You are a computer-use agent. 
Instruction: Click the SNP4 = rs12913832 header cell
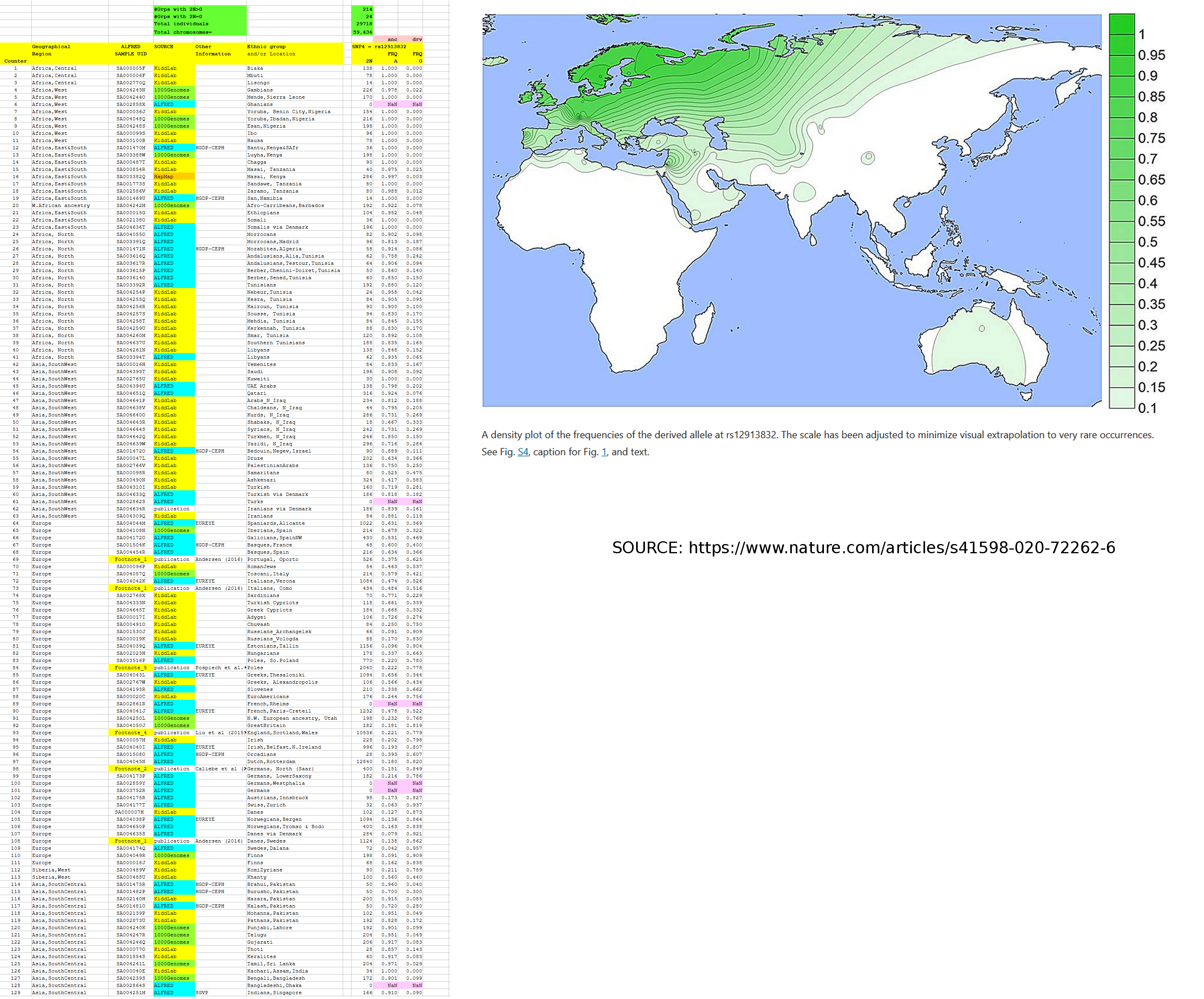click(x=380, y=47)
